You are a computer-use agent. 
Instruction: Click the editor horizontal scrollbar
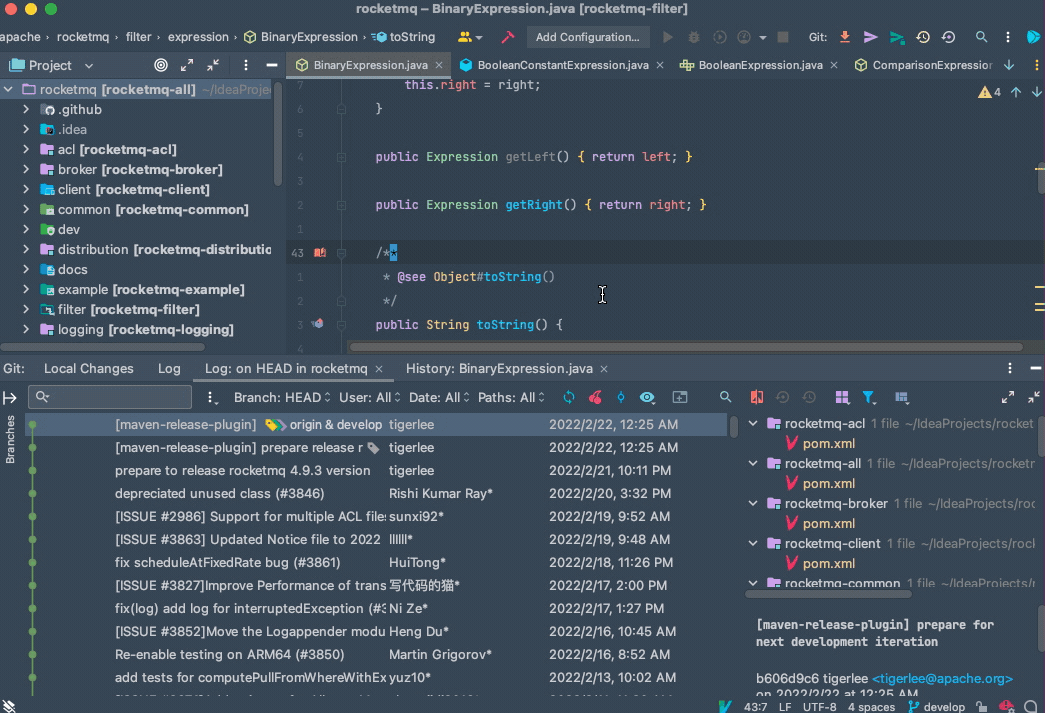(686, 347)
